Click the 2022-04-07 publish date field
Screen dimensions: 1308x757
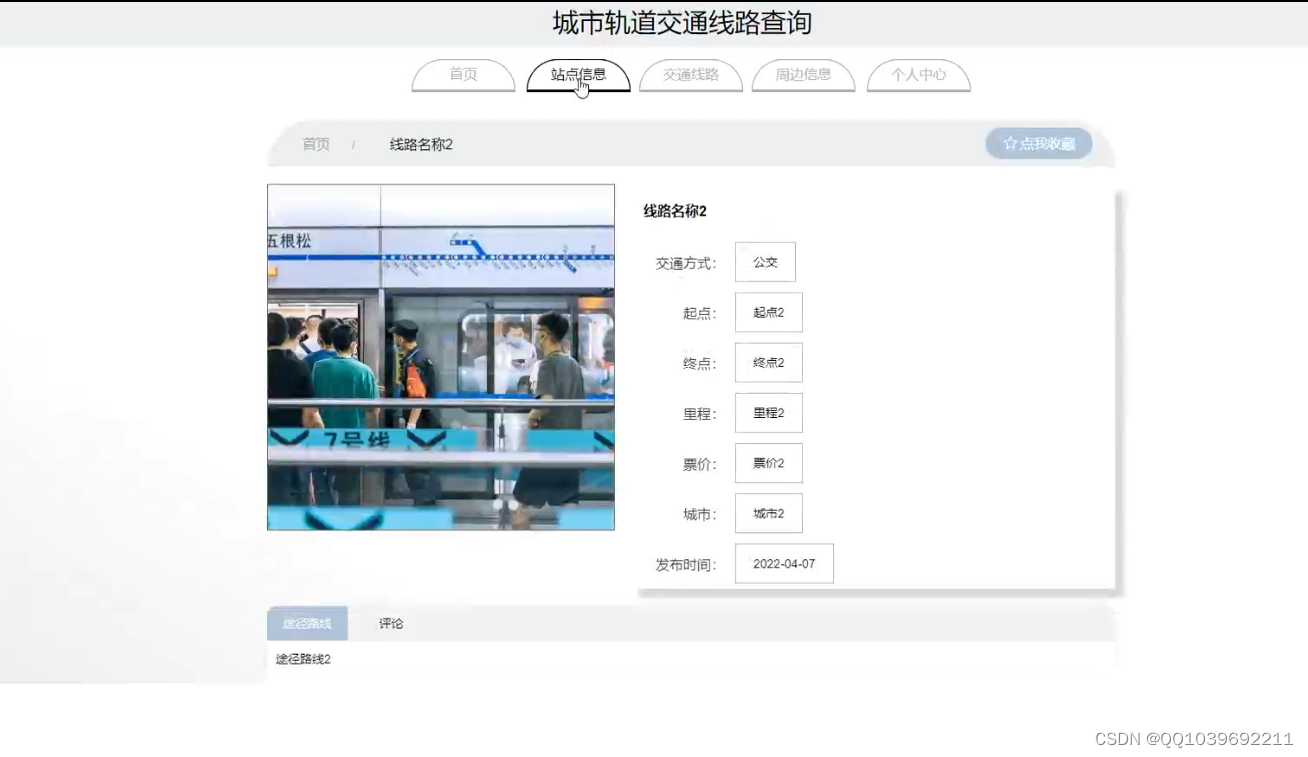[784, 563]
